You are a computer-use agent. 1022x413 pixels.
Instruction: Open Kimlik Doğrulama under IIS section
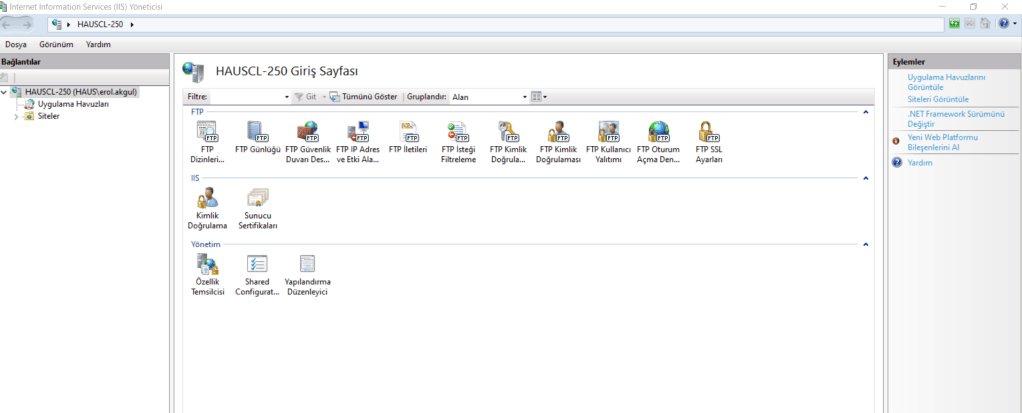click(x=207, y=198)
